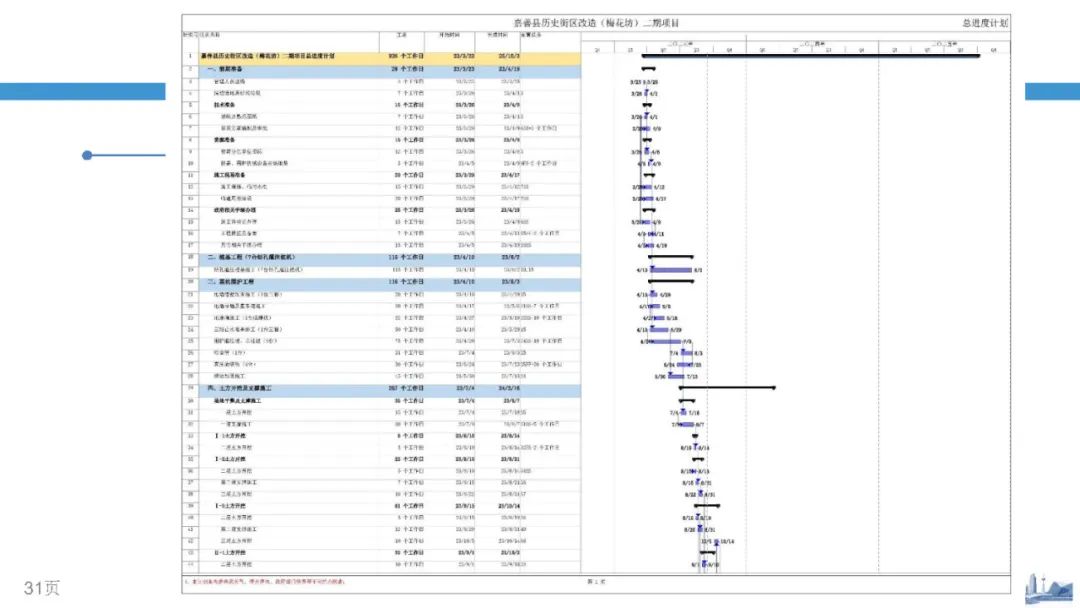
Task: Click the overall project summary bar in the Gantt chart
Action: [x=811, y=56]
